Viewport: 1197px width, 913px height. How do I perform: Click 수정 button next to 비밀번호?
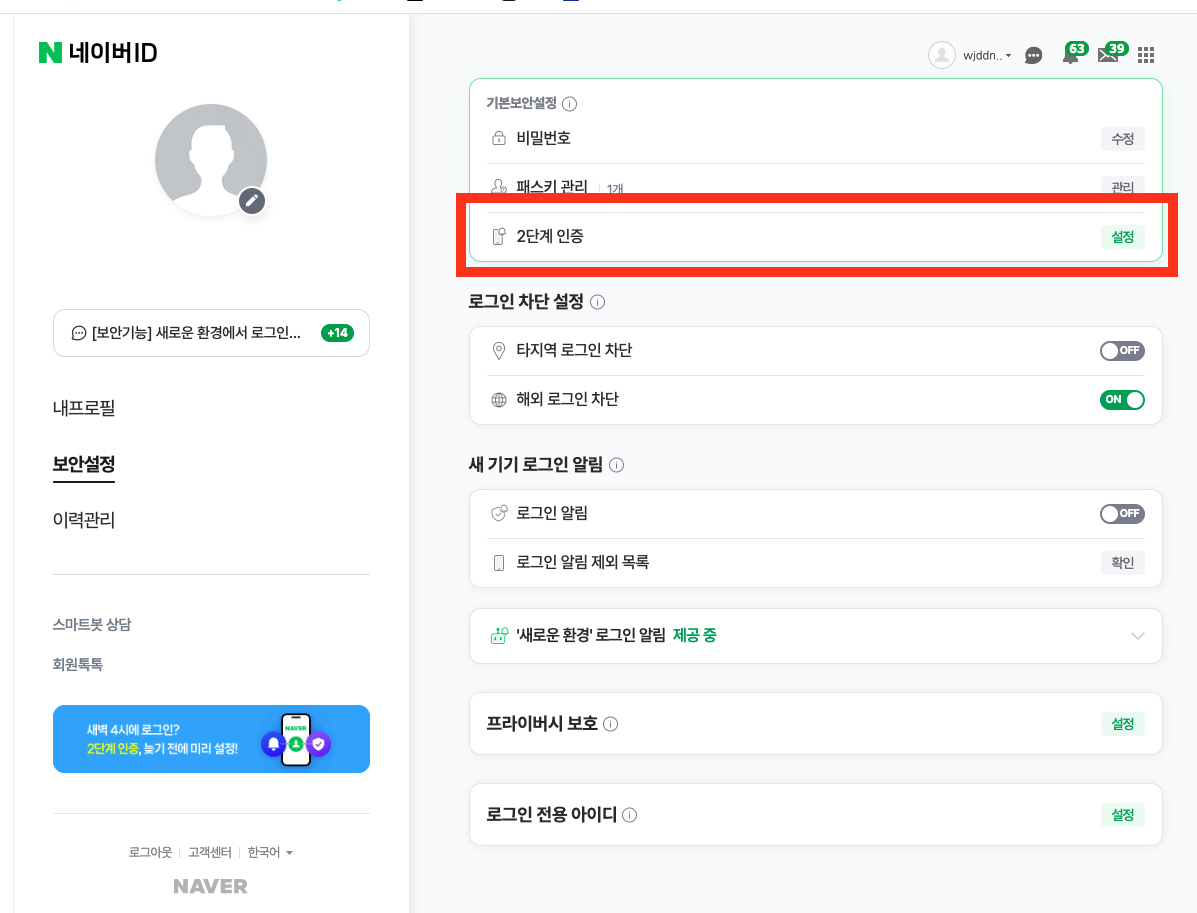[x=1122, y=139]
